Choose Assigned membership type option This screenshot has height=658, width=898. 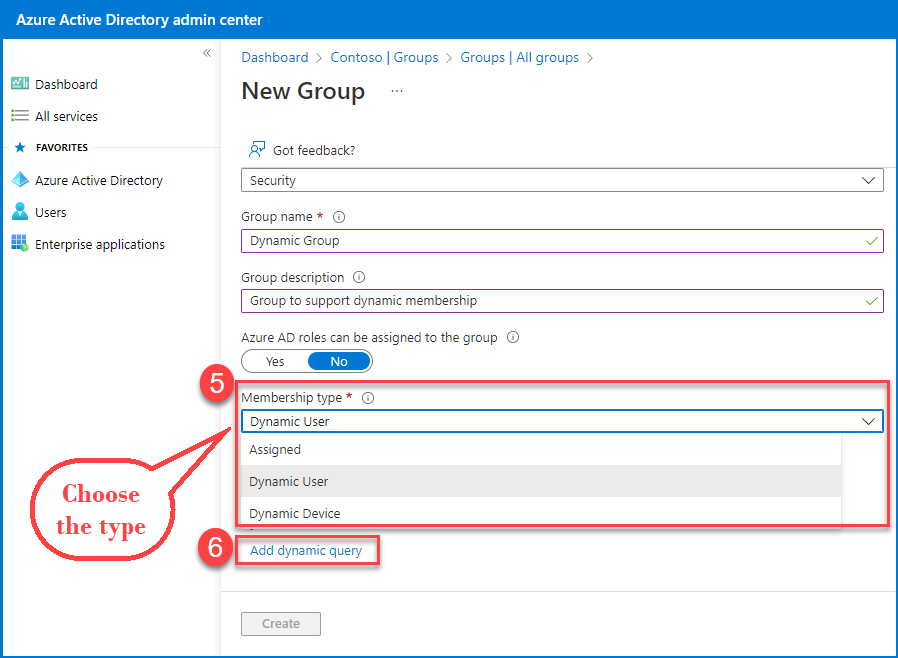[275, 450]
